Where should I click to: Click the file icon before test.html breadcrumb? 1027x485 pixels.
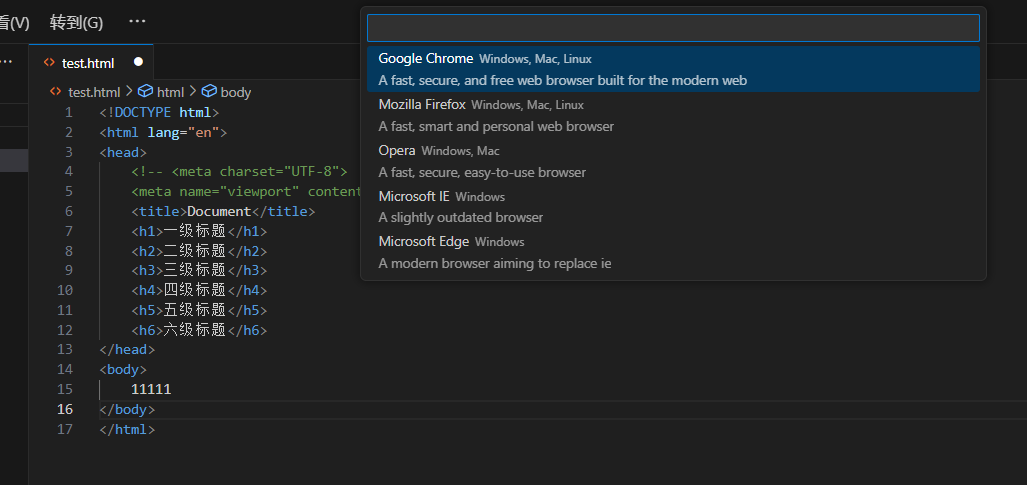[x=56, y=92]
